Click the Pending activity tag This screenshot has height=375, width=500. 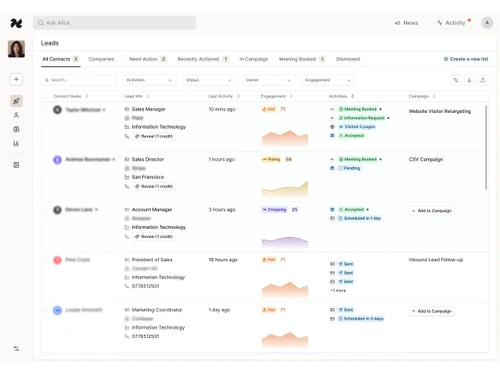(349, 168)
